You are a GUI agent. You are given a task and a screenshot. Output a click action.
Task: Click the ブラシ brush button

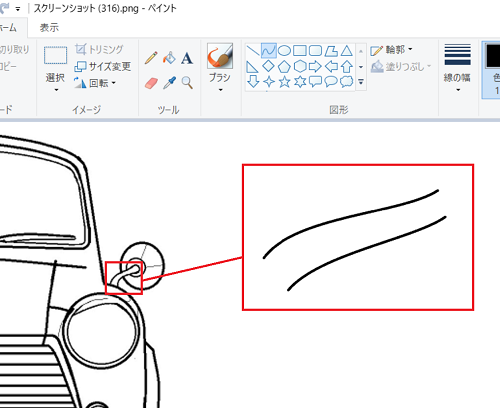[220, 62]
